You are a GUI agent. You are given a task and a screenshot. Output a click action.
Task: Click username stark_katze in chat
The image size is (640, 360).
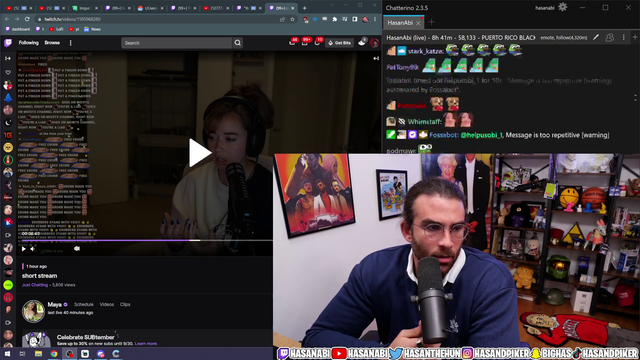[x=425, y=51]
